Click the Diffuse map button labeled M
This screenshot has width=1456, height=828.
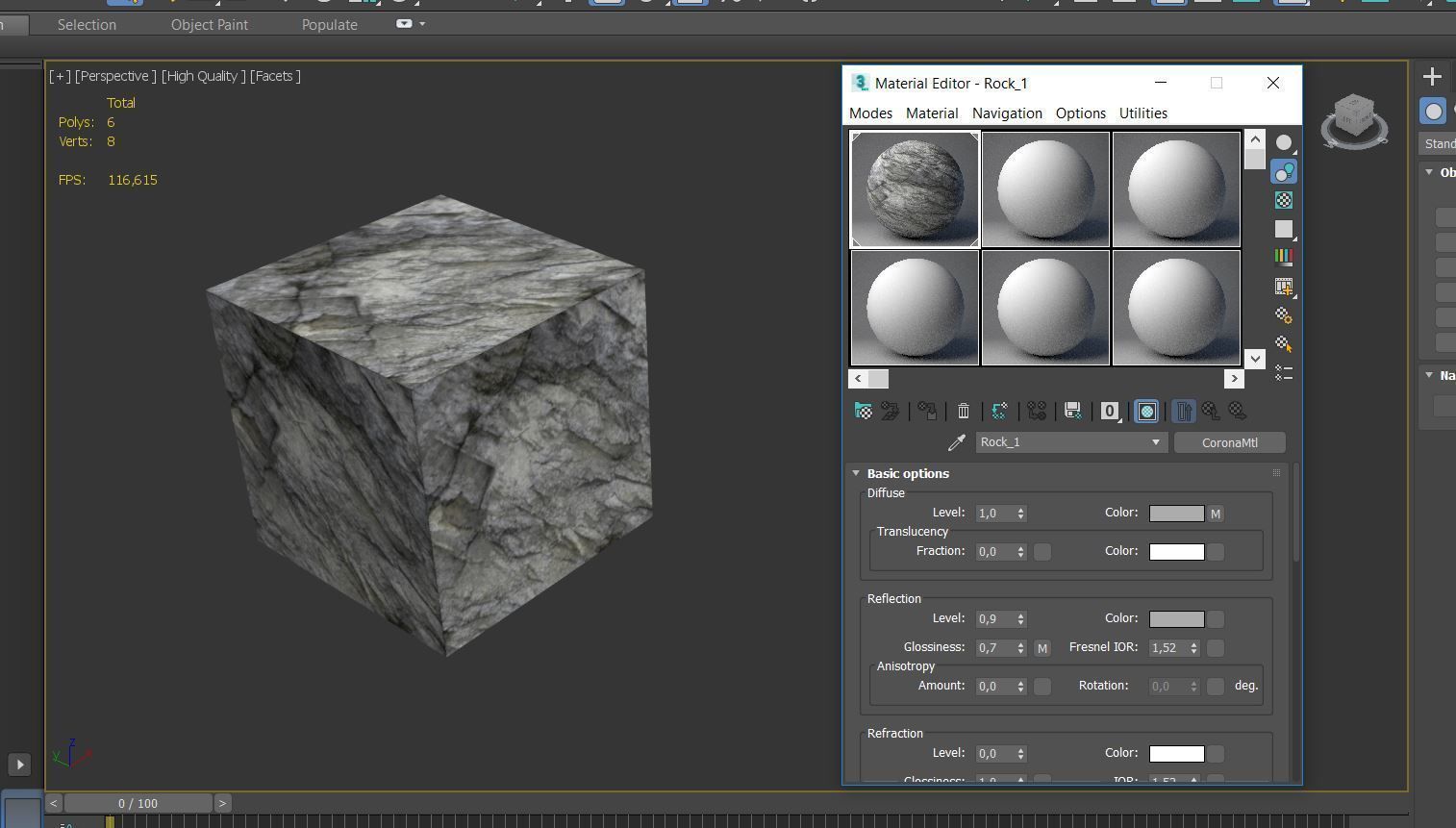tap(1216, 514)
